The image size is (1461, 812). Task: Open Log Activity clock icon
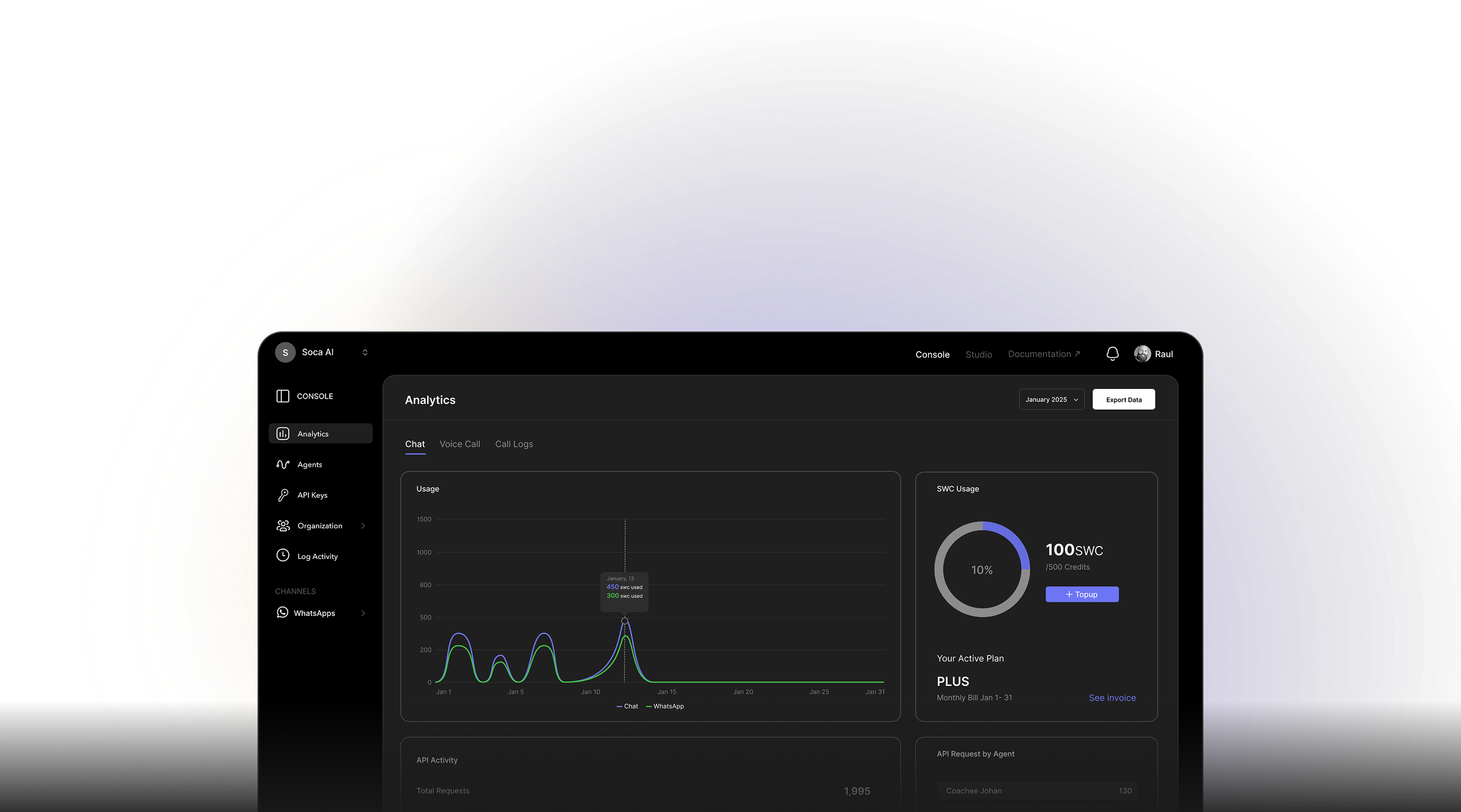point(283,555)
